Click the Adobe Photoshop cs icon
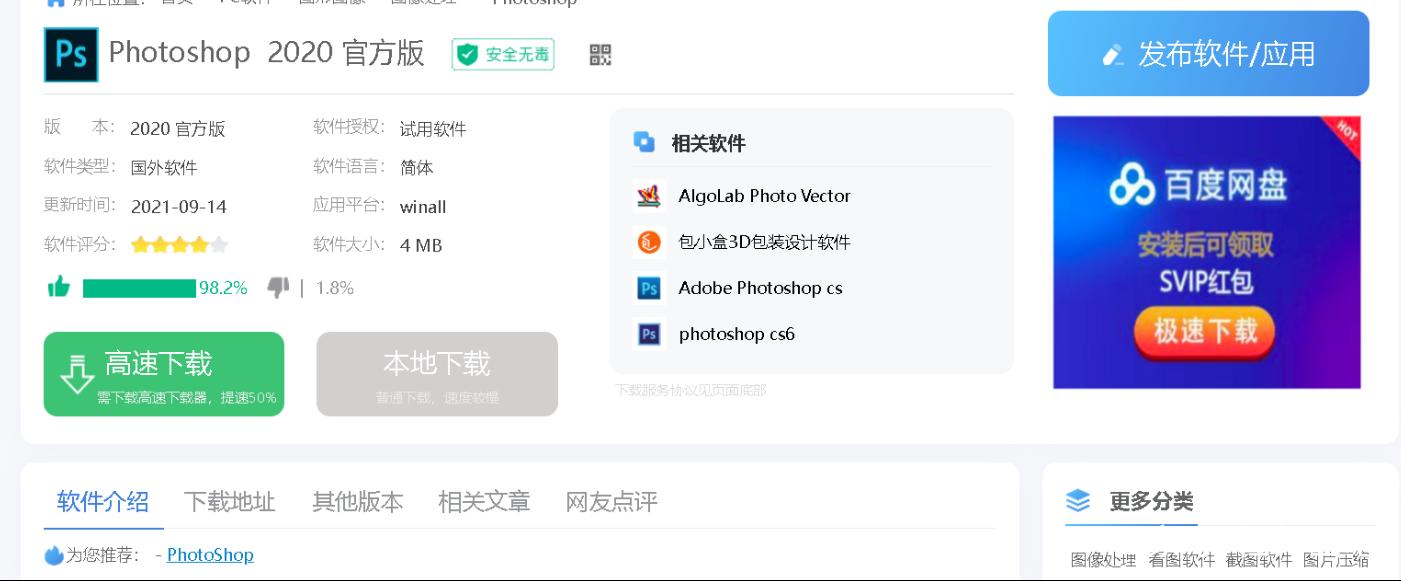Image resolution: width=1401 pixels, height=581 pixels. tap(649, 288)
